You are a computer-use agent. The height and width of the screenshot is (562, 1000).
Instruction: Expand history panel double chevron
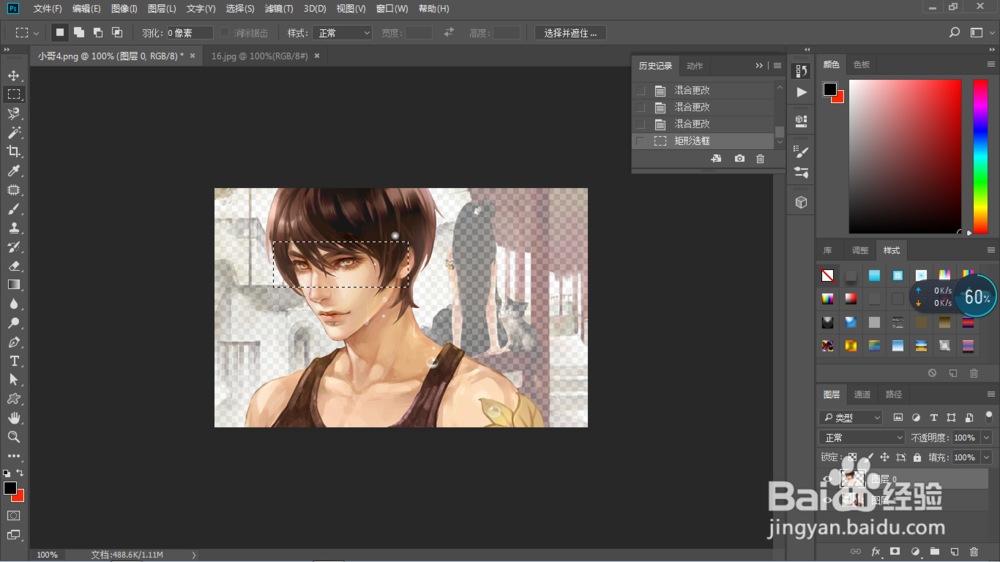[x=759, y=66]
